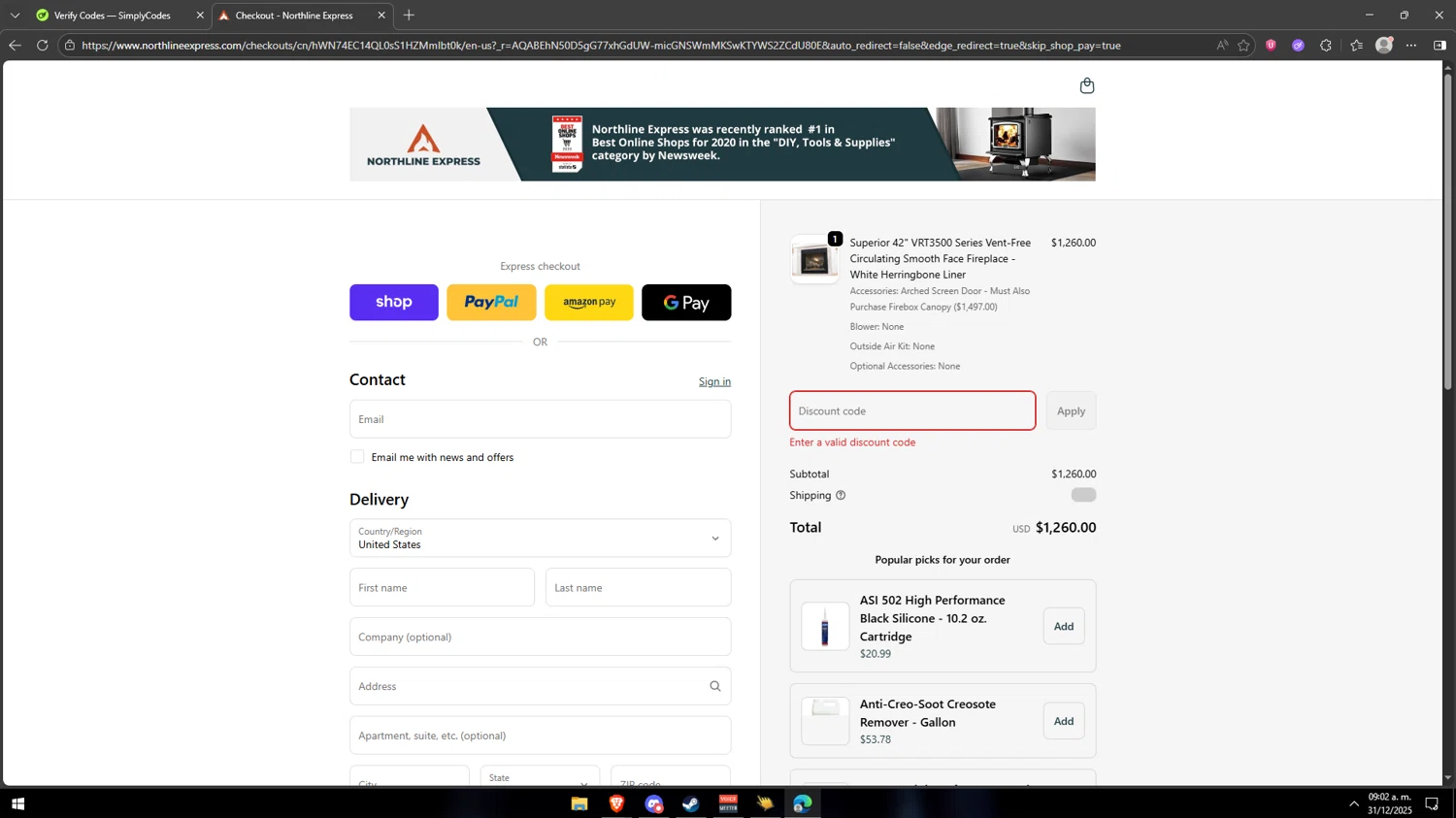Add Anti-Creo-Soot Creosote Remover to order
The width and height of the screenshot is (1456, 818).
click(1064, 721)
